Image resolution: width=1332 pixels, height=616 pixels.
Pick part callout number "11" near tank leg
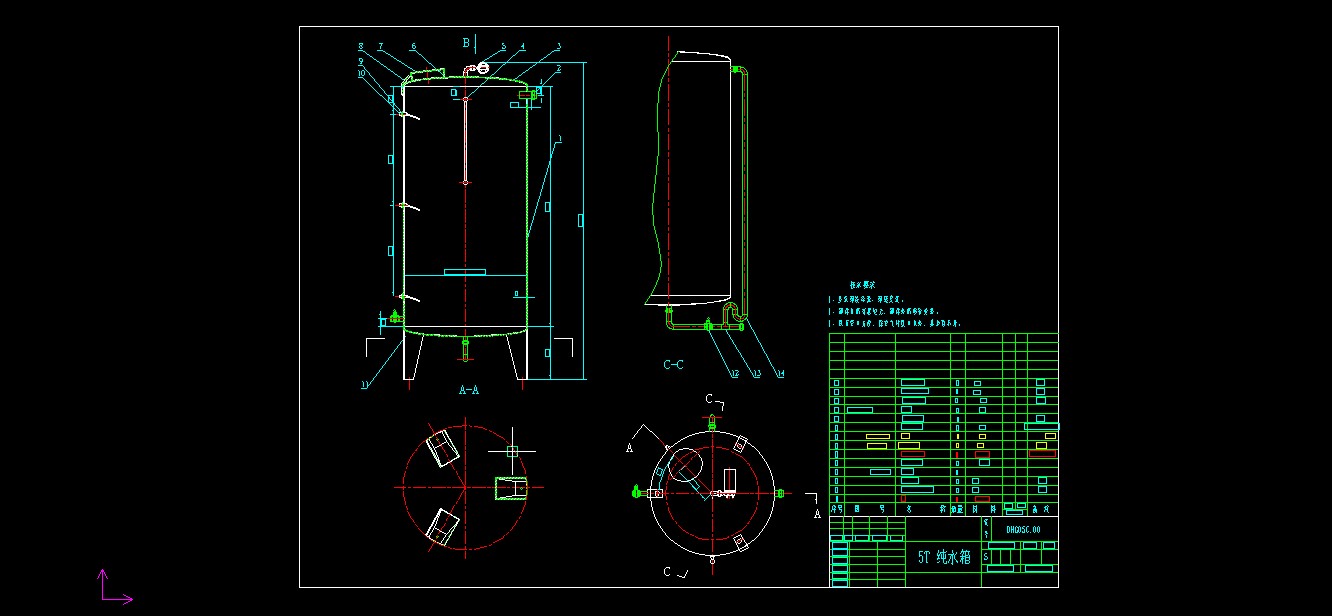pos(366,383)
